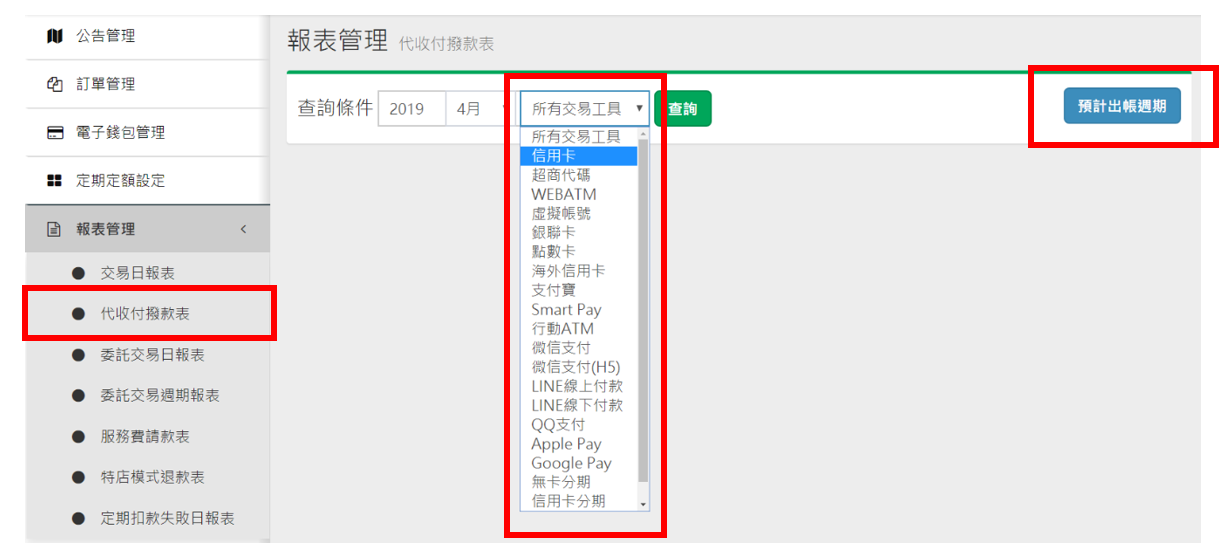Click the green 查詢 button
The width and height of the screenshot is (1227, 560).
[683, 109]
